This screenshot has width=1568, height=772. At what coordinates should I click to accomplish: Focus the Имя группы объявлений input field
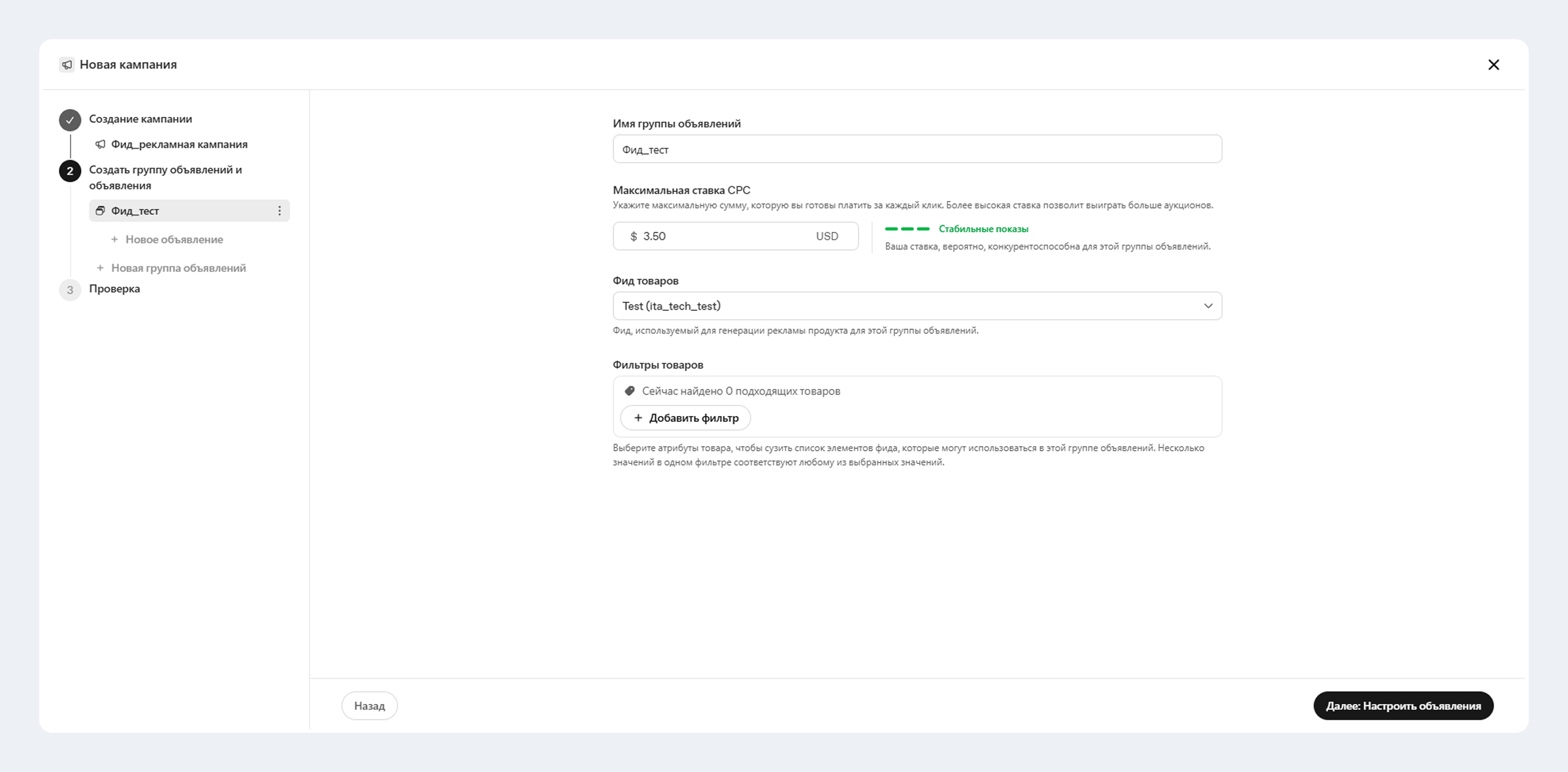pyautogui.click(x=917, y=150)
